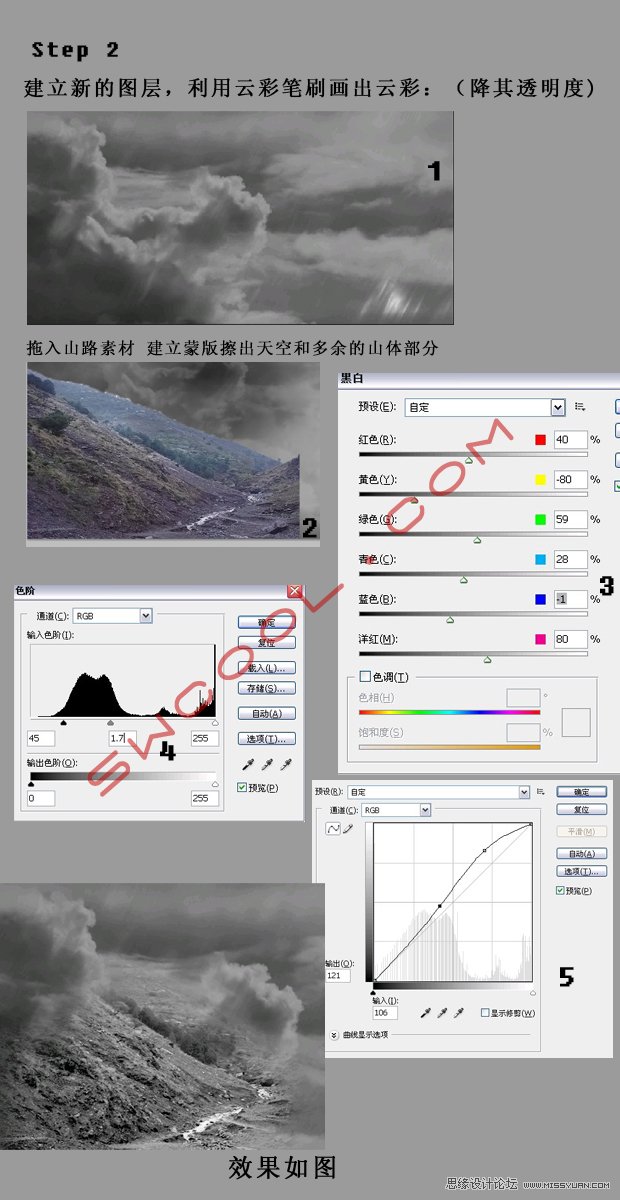Screen dimensions: 620x1200
Task: Click the 红色 reds slider handle
Action: click(468, 459)
